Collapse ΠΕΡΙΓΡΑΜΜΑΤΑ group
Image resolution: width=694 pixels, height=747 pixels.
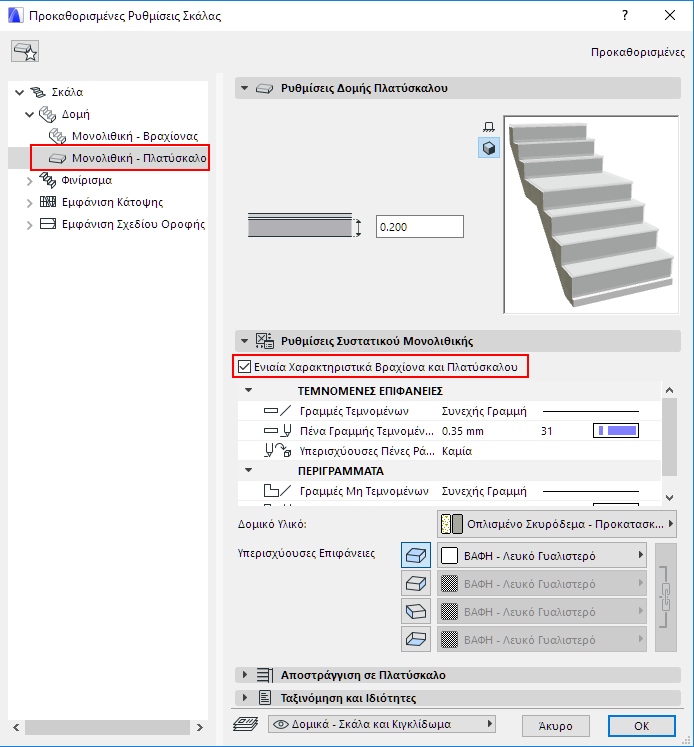248,470
